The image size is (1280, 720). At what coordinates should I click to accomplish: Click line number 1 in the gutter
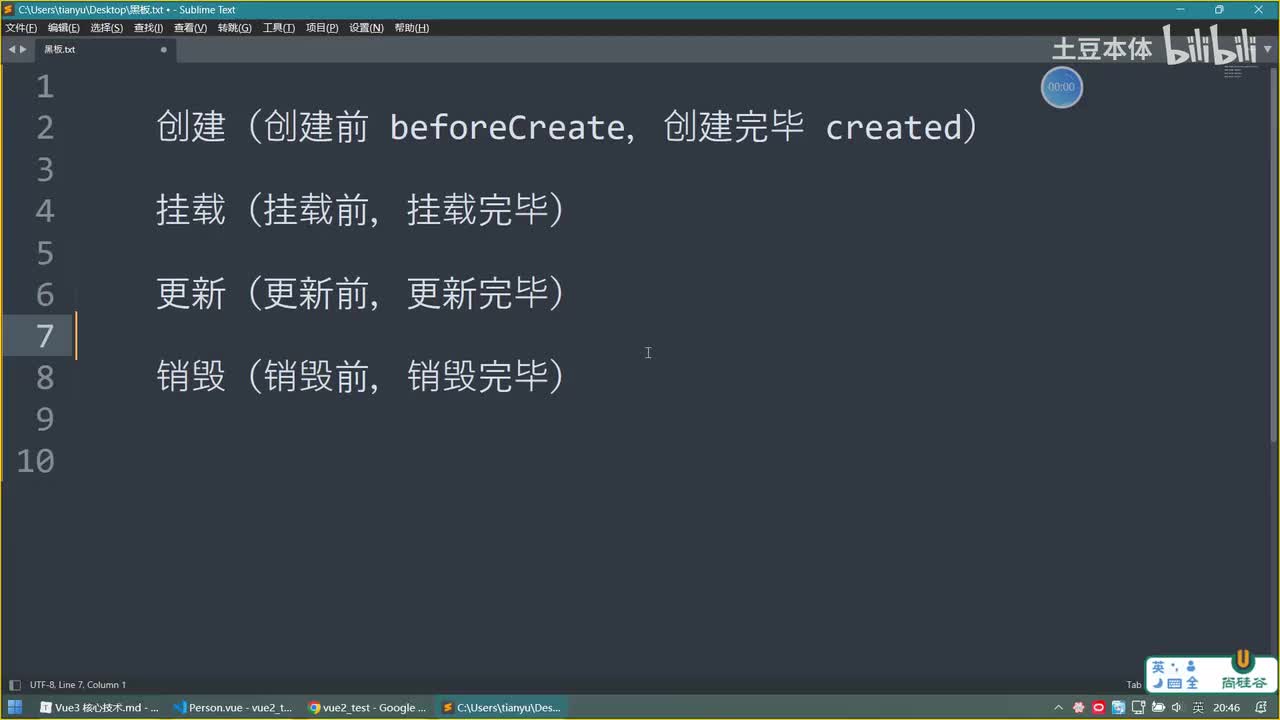click(x=45, y=86)
